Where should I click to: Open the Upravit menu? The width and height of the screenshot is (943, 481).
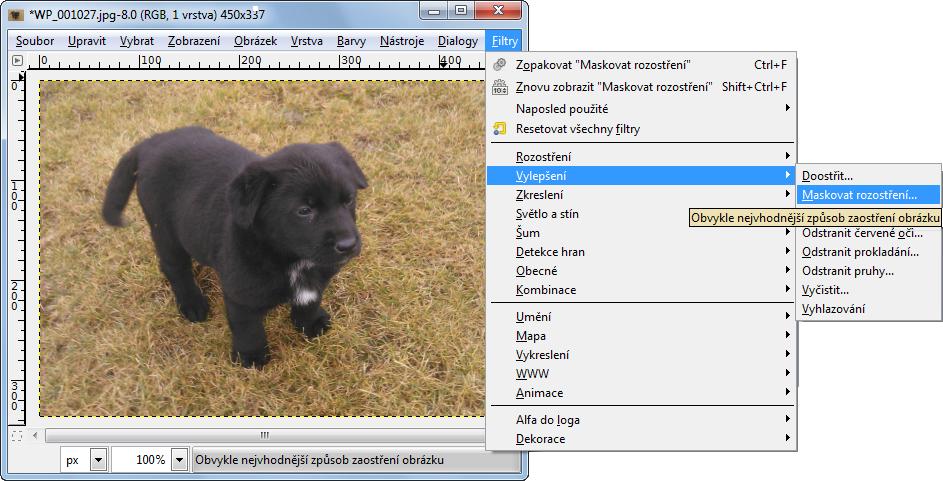tap(87, 41)
